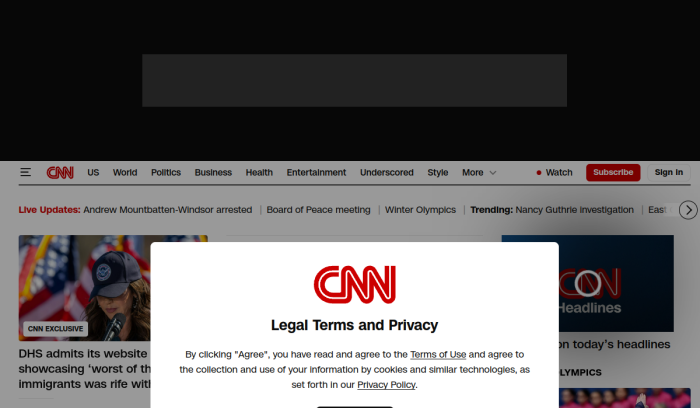Expand the More dropdown menu

479,172
